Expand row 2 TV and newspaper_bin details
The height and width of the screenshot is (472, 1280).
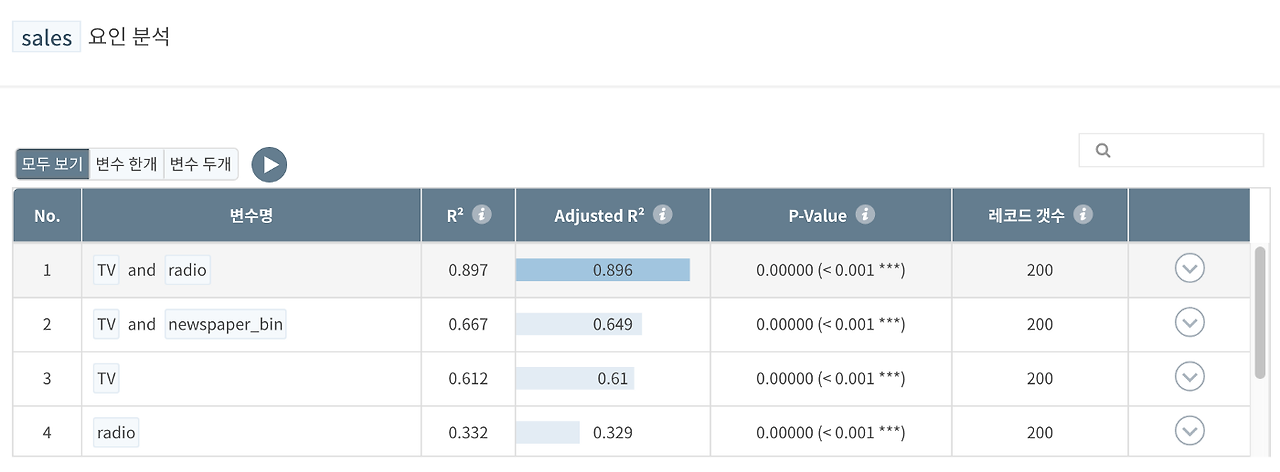click(1189, 323)
